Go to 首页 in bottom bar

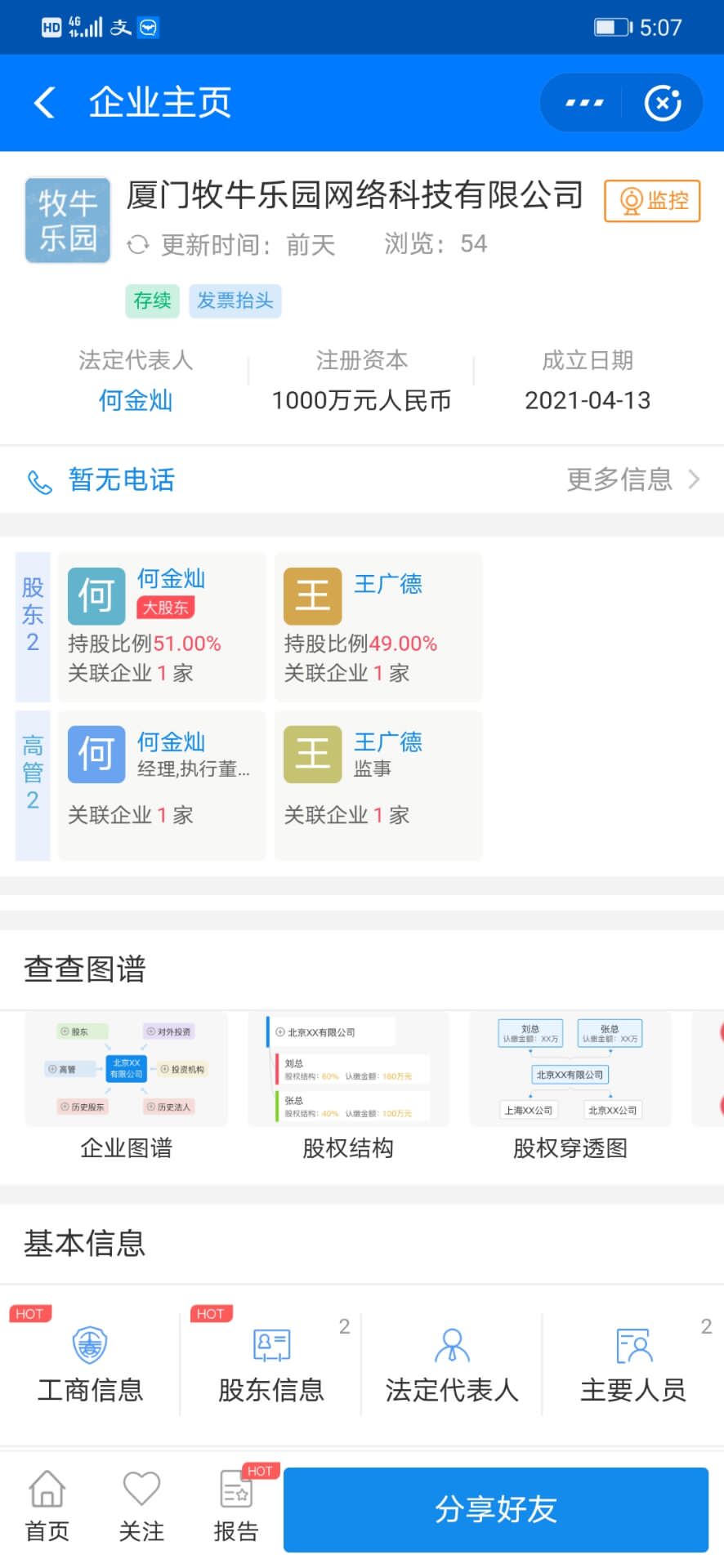(x=47, y=1507)
